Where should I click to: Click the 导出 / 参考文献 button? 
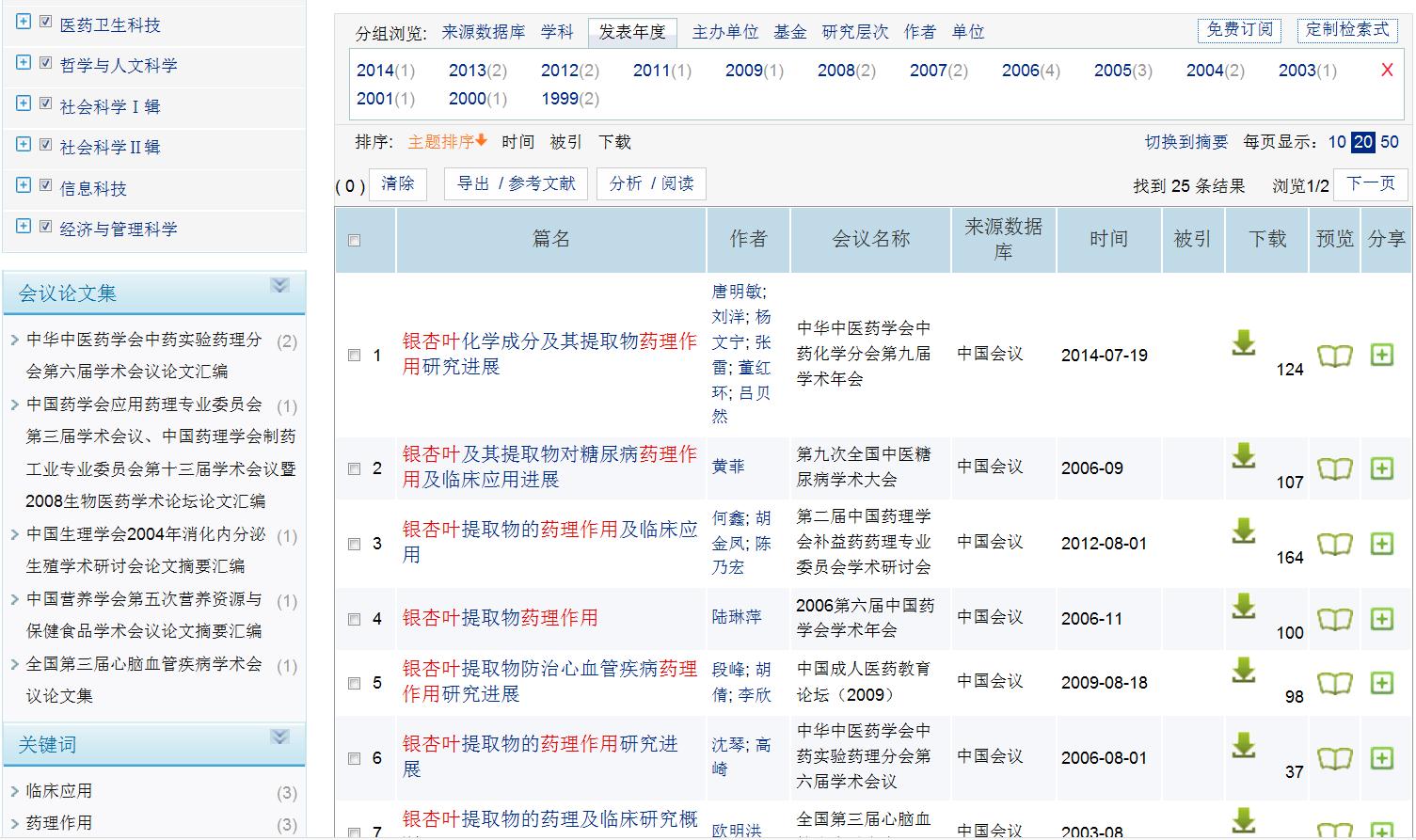[516, 183]
